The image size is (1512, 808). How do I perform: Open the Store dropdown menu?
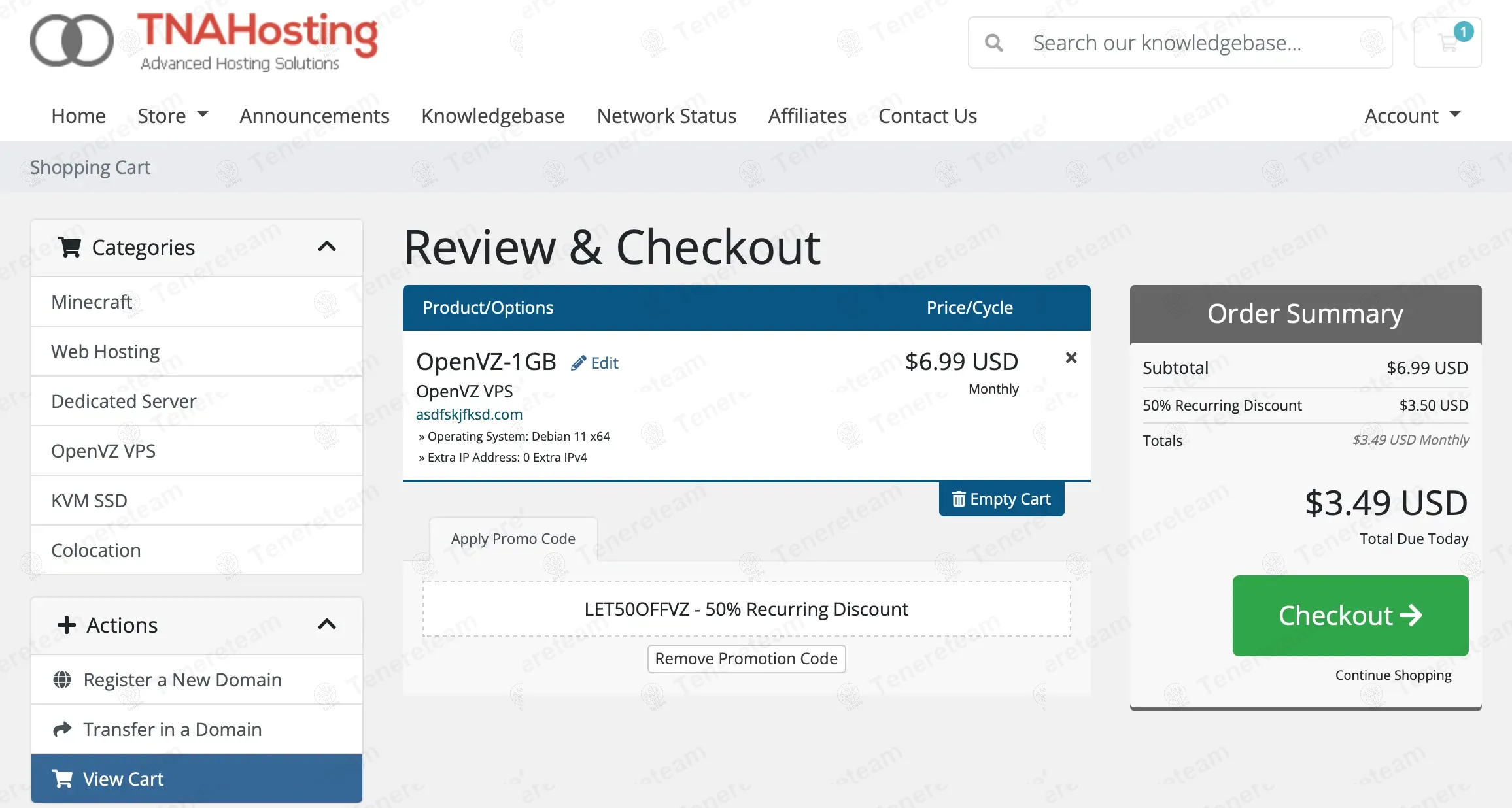(173, 116)
